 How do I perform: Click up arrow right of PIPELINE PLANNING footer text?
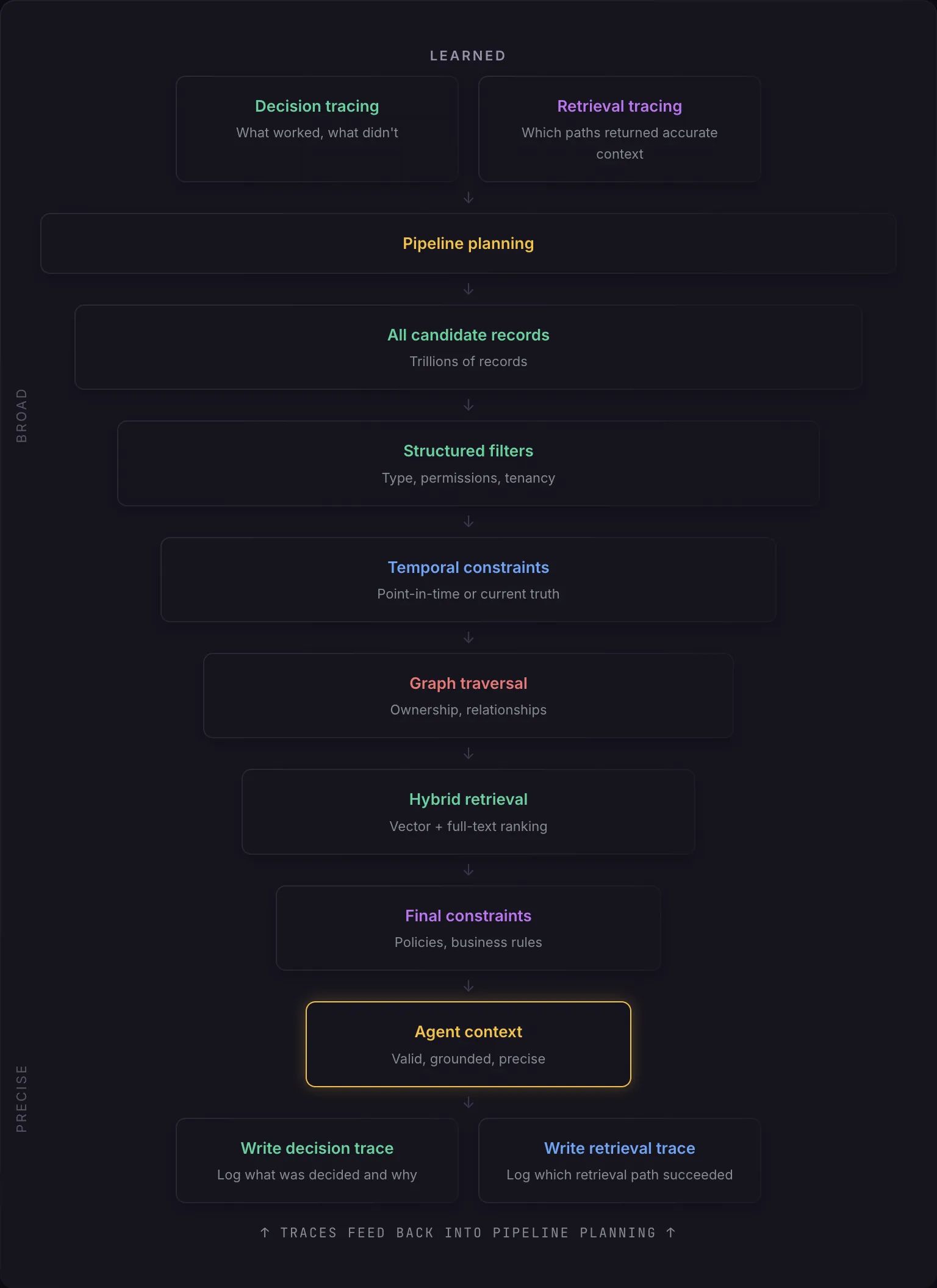[x=670, y=1232]
